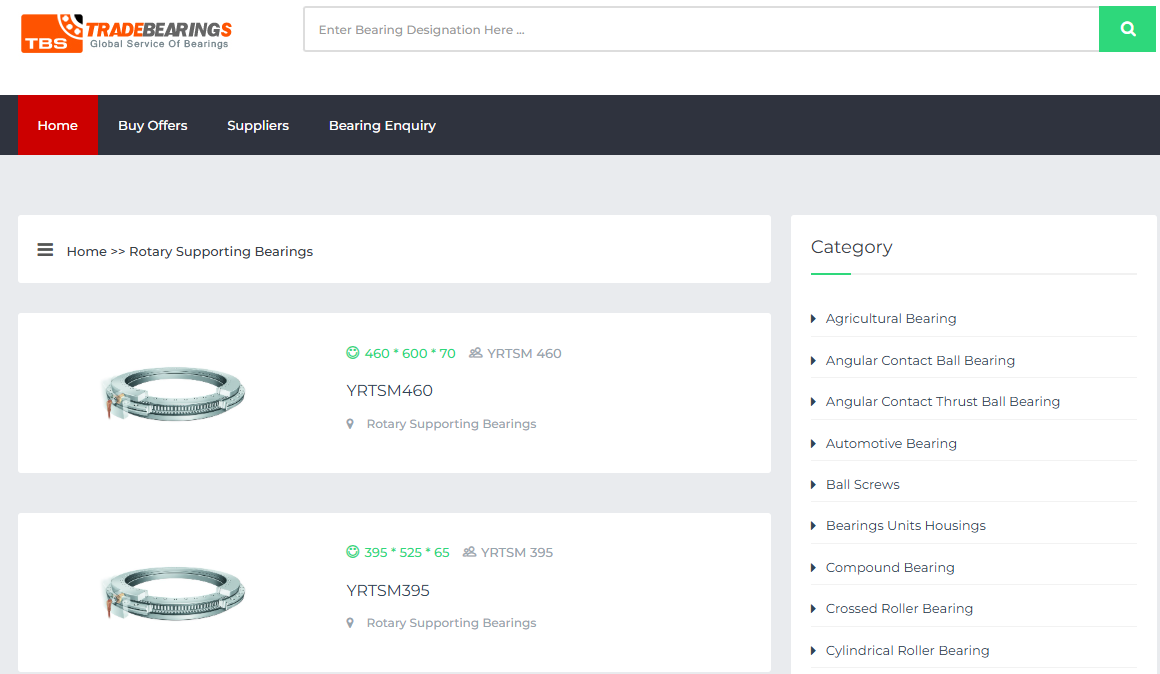Click the location pin icon under YRTSM460

tap(350, 424)
